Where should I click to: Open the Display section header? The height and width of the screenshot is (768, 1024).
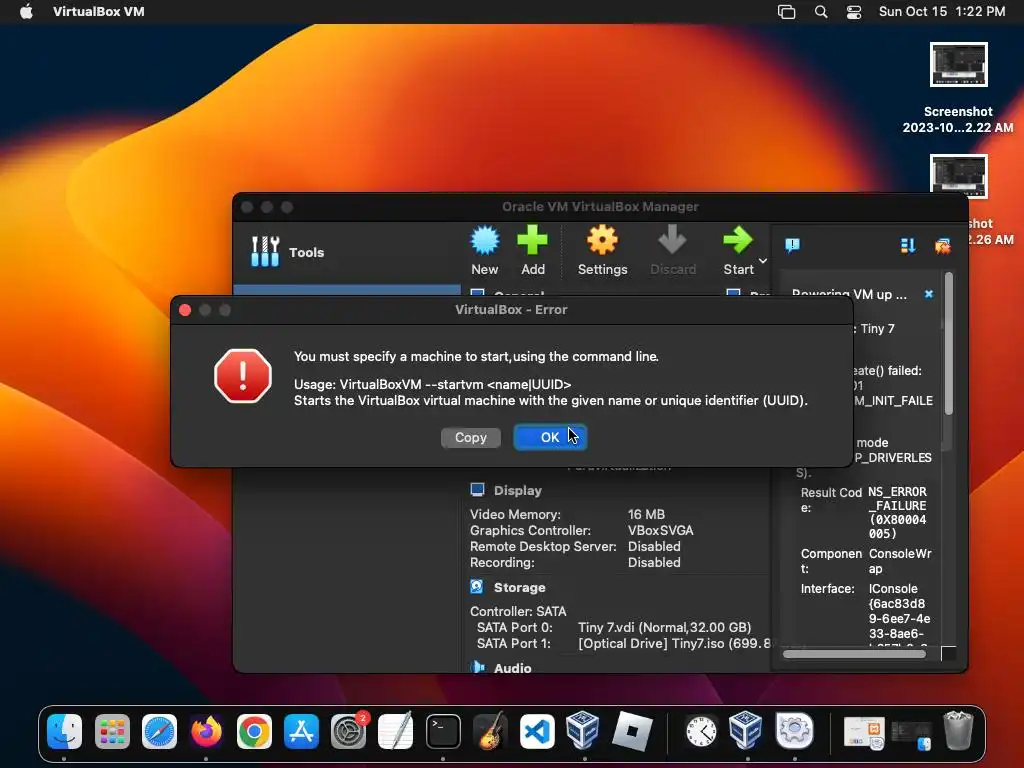tap(517, 490)
